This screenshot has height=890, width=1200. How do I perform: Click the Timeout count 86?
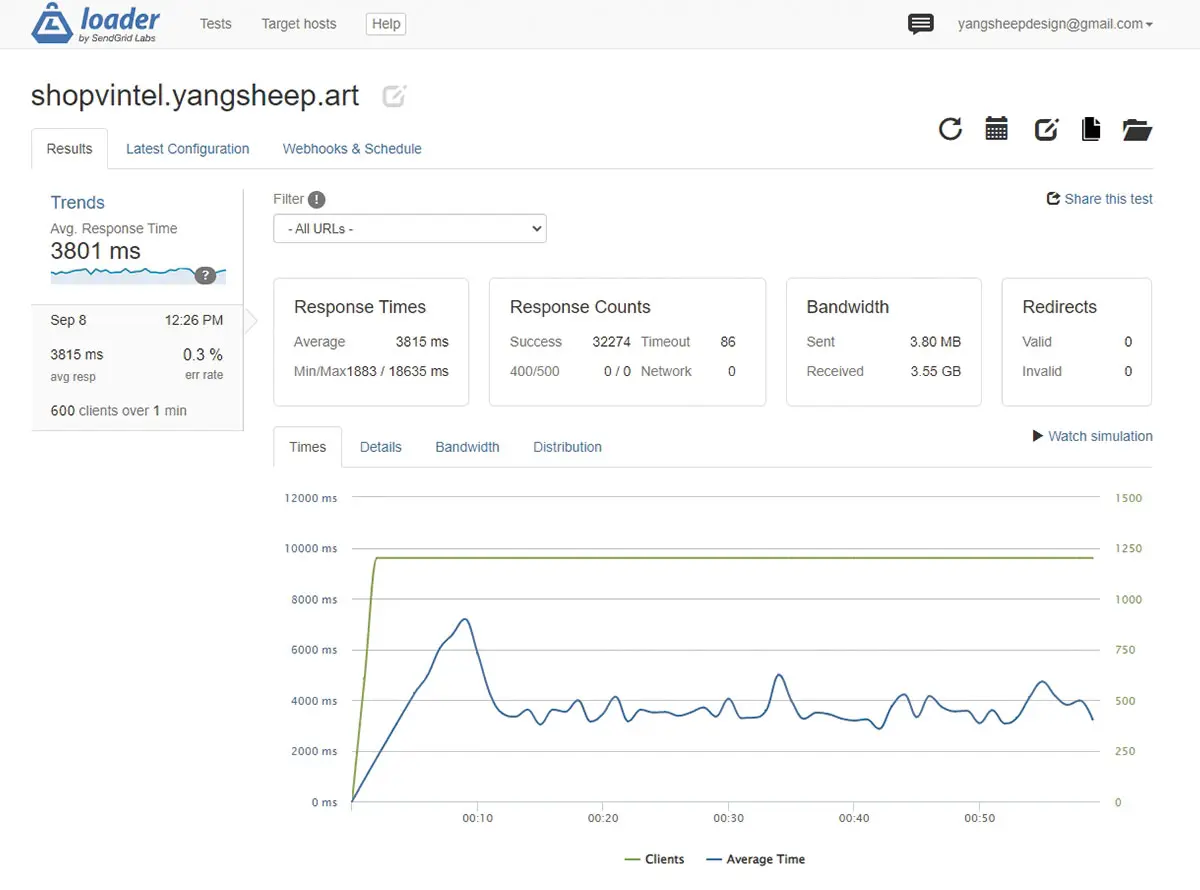pyautogui.click(x=728, y=342)
